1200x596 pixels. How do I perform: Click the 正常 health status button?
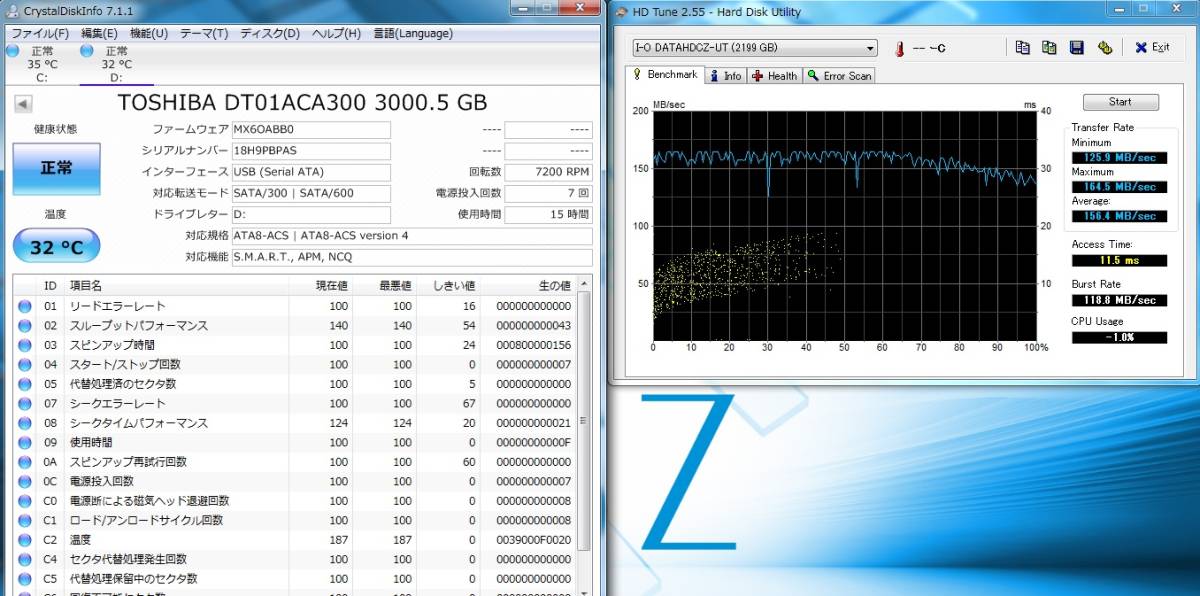[56, 168]
